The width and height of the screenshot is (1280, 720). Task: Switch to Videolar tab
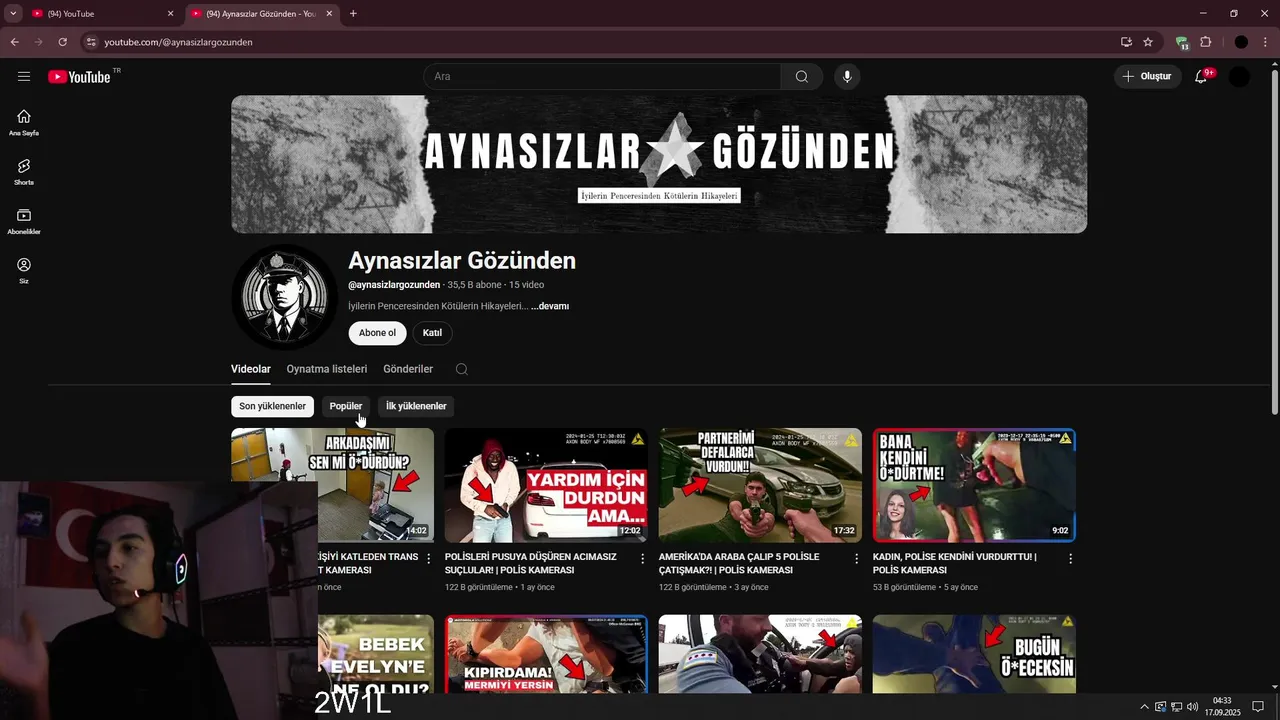(251, 369)
